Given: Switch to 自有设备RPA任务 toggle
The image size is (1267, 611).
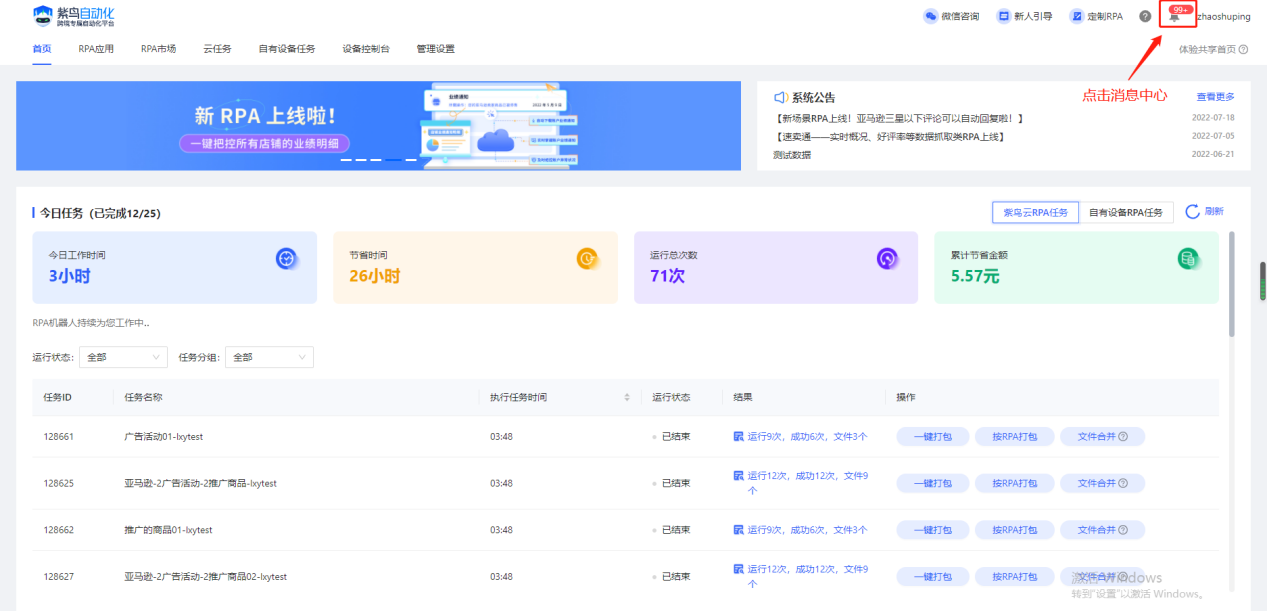Looking at the screenshot, I should [1126, 212].
